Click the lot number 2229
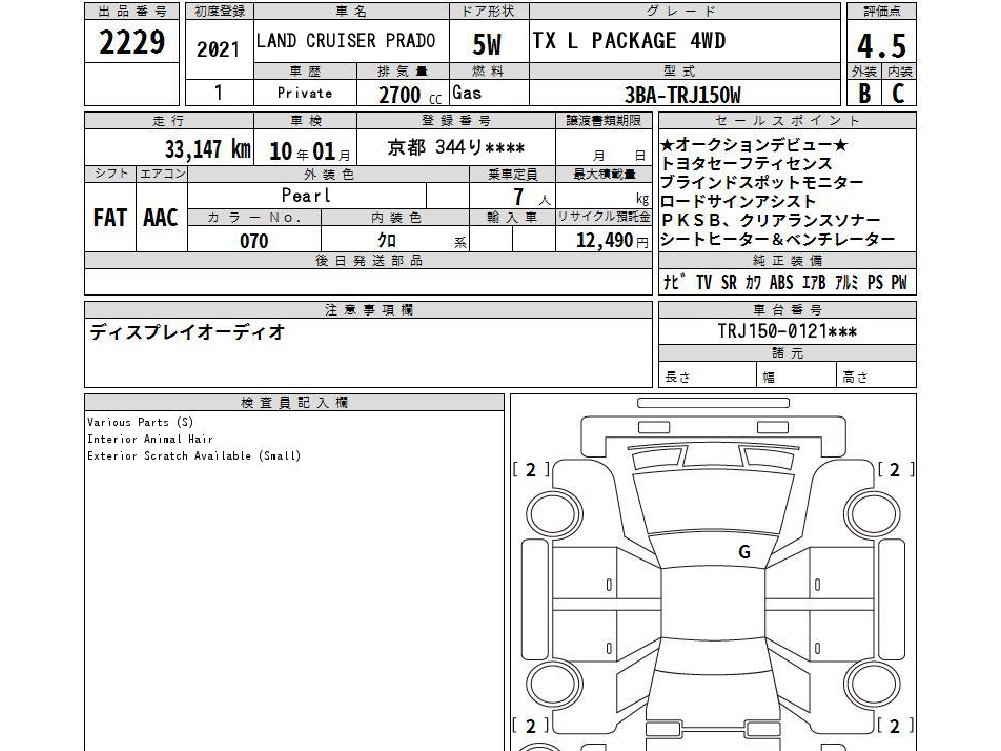Screen dimensions: 1001x751 coord(132,42)
